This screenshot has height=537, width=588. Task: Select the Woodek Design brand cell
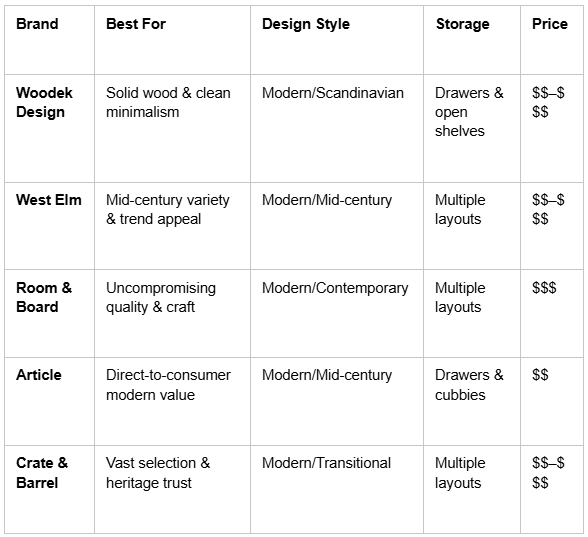[50, 128]
